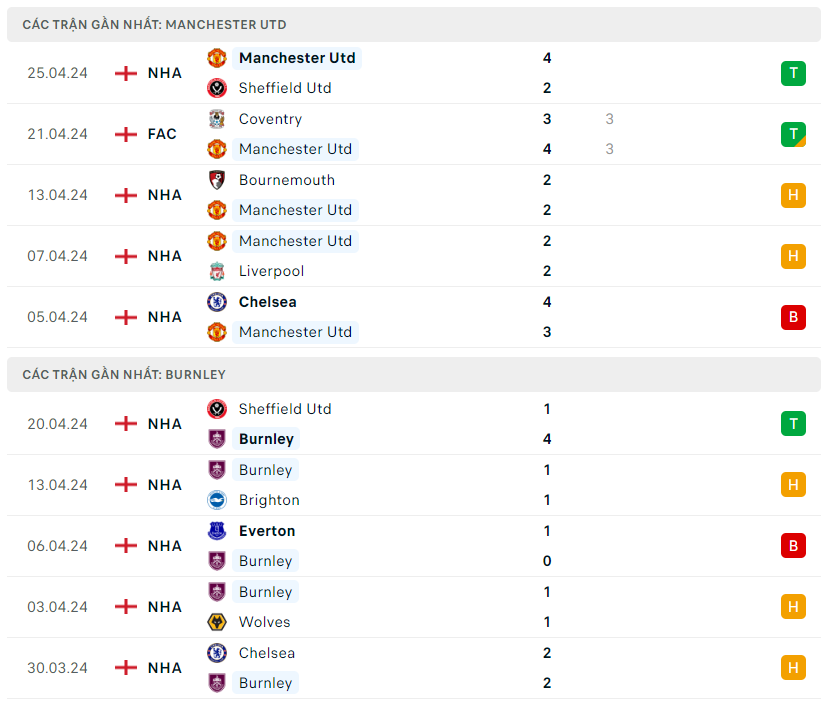Click the green T badge for 25.04.24 match
This screenshot has height=715, width=830.
[793, 73]
